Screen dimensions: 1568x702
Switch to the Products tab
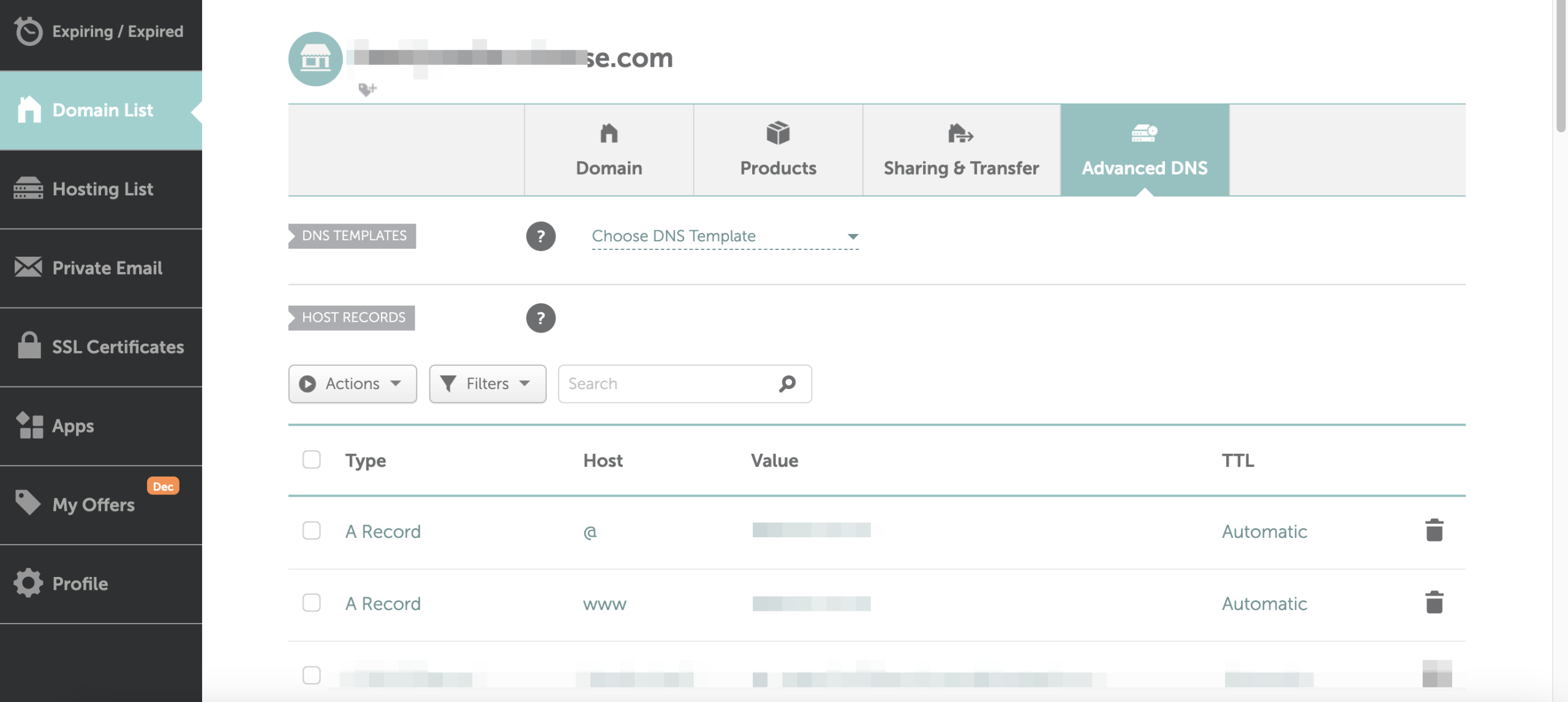click(x=778, y=151)
